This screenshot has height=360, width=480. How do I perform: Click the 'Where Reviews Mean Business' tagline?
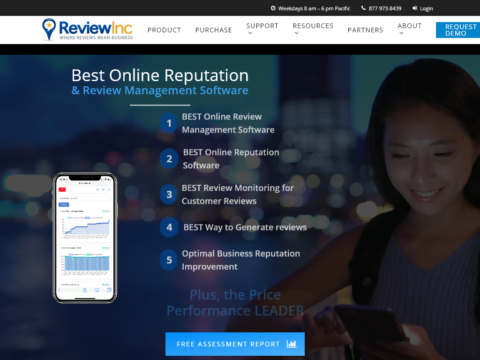click(96, 38)
